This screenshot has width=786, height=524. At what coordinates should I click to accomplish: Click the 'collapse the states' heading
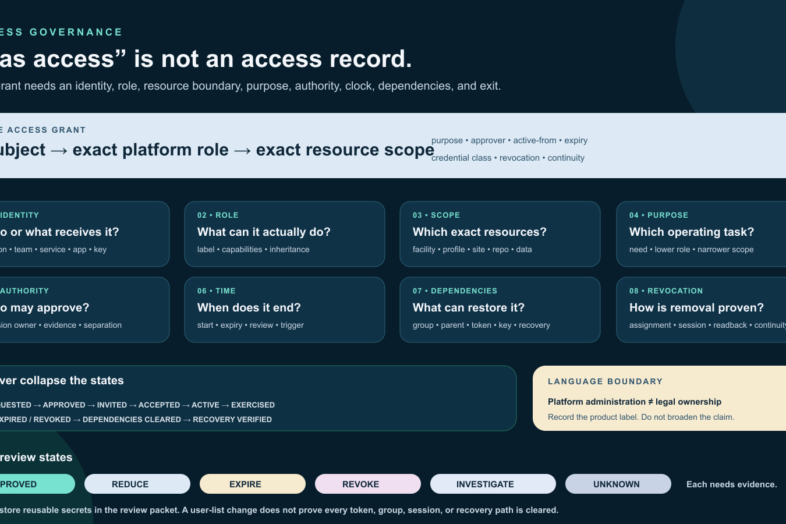click(x=72, y=381)
